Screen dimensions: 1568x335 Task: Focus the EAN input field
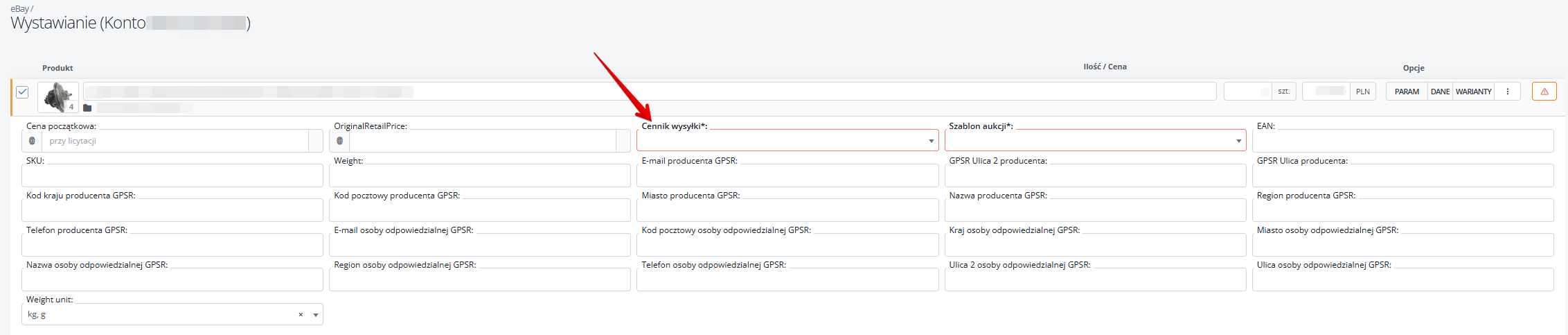point(1402,141)
